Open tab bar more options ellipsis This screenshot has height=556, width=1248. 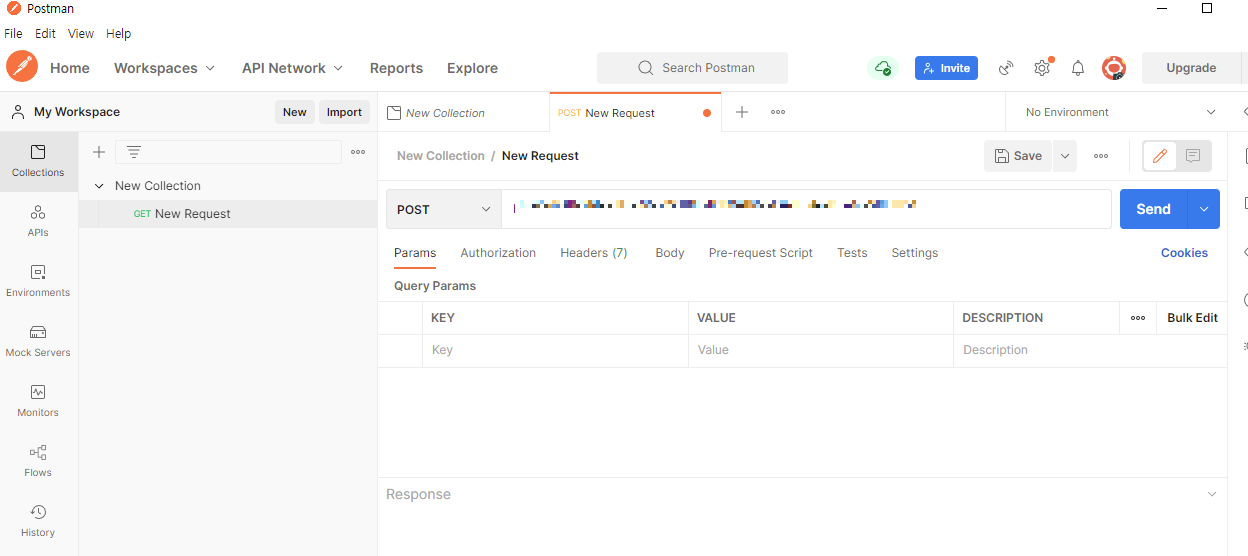pyautogui.click(x=778, y=112)
